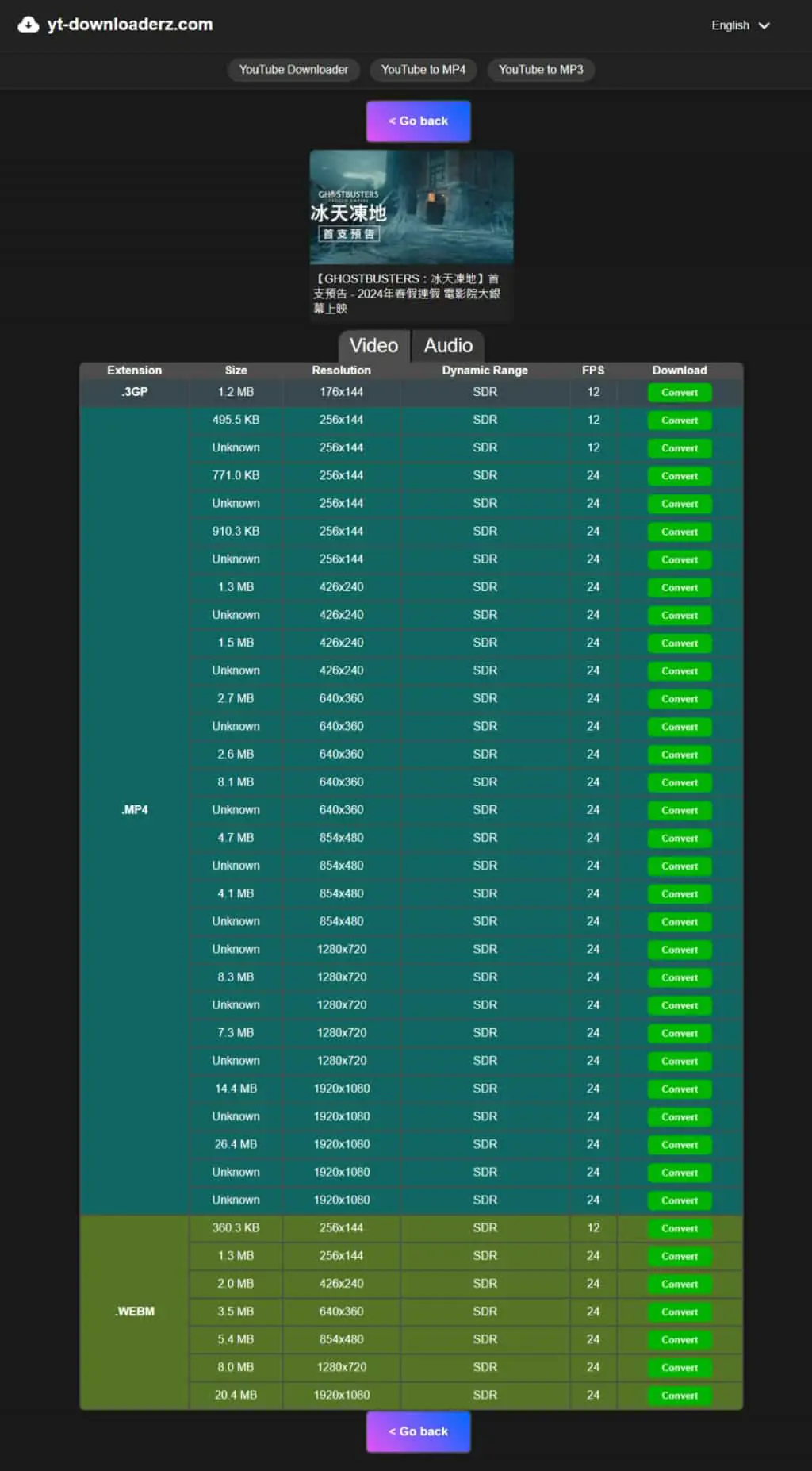This screenshot has height=1471, width=812.
Task: Click the cloud download logo icon
Action: (x=29, y=25)
